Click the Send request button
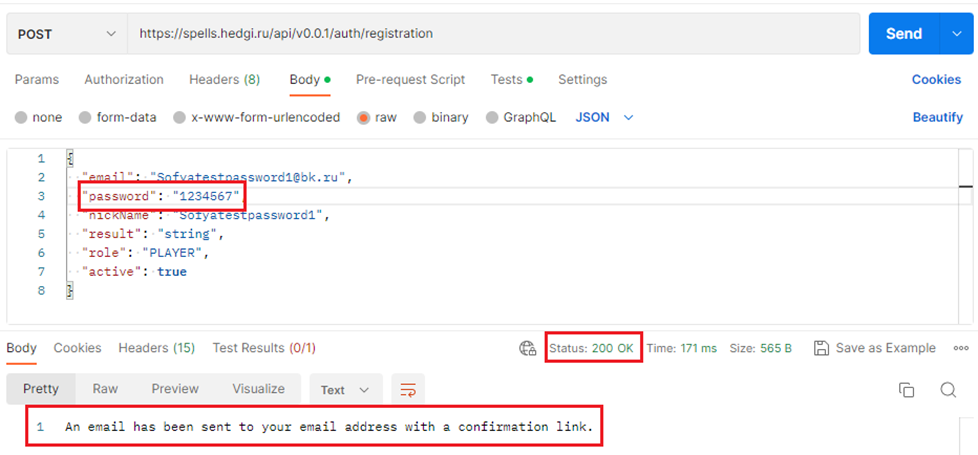 coord(904,34)
